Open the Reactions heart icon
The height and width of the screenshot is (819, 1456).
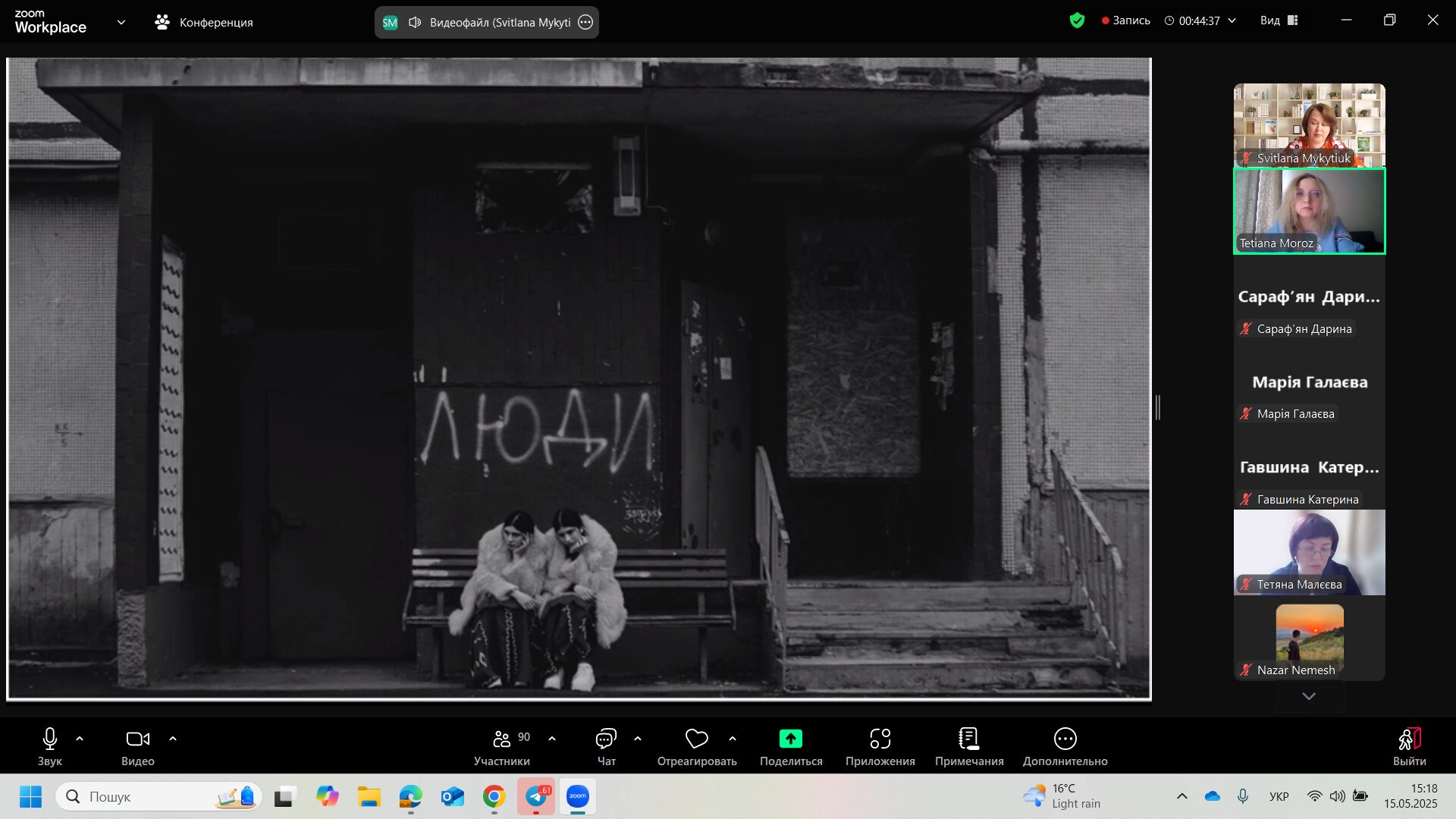696,739
